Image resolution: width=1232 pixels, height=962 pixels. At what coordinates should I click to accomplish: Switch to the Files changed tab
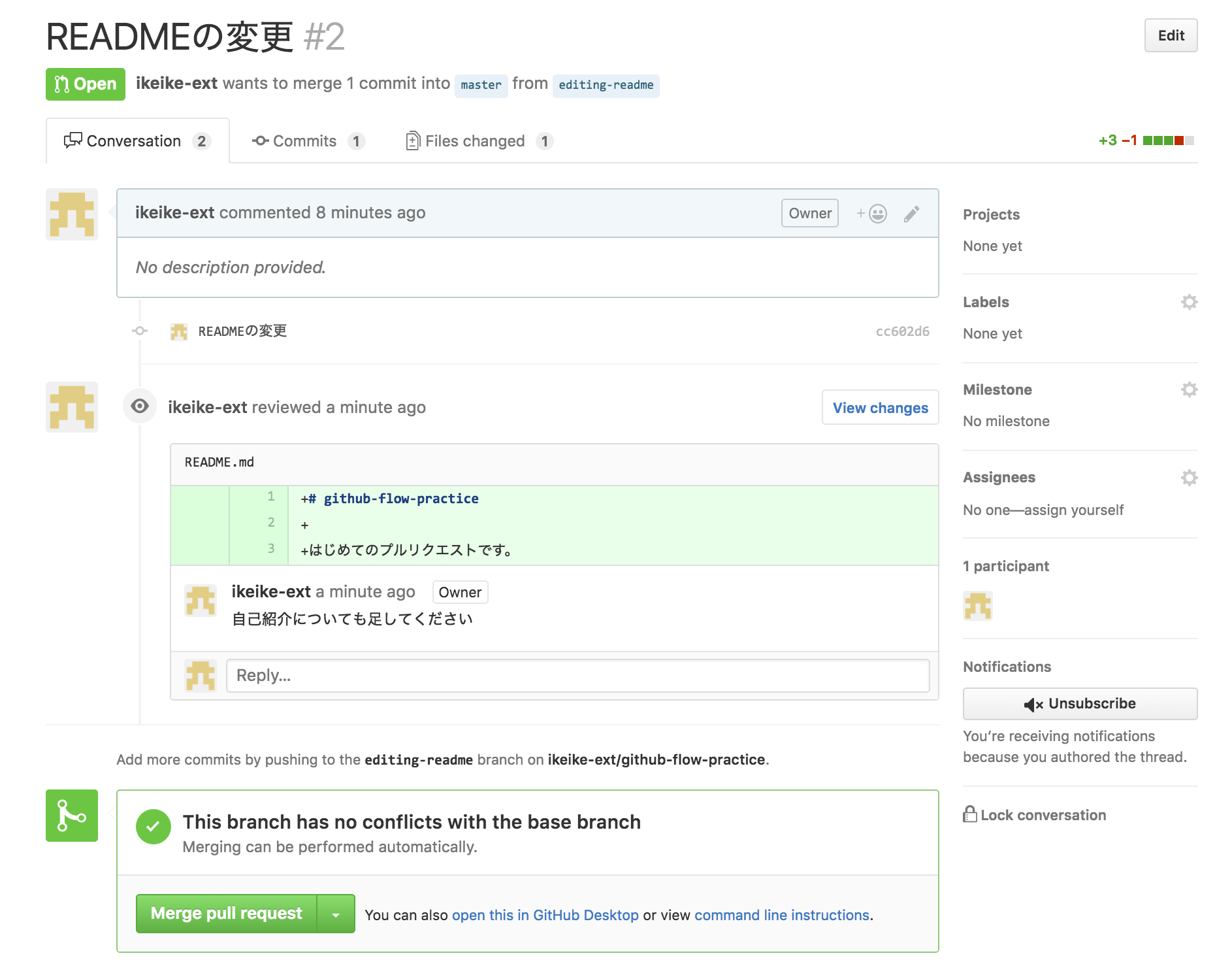(479, 141)
